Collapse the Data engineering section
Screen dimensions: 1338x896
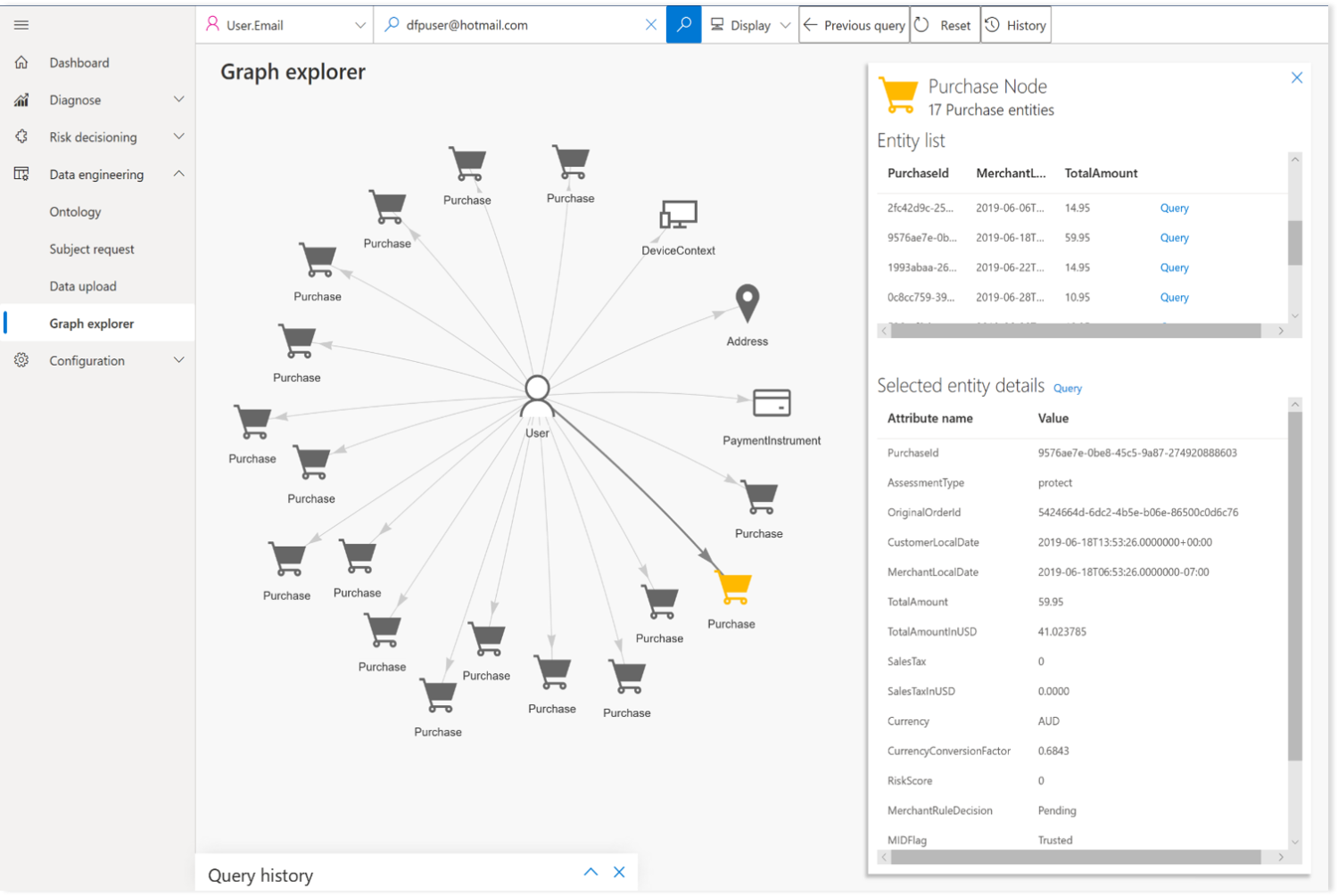179,174
